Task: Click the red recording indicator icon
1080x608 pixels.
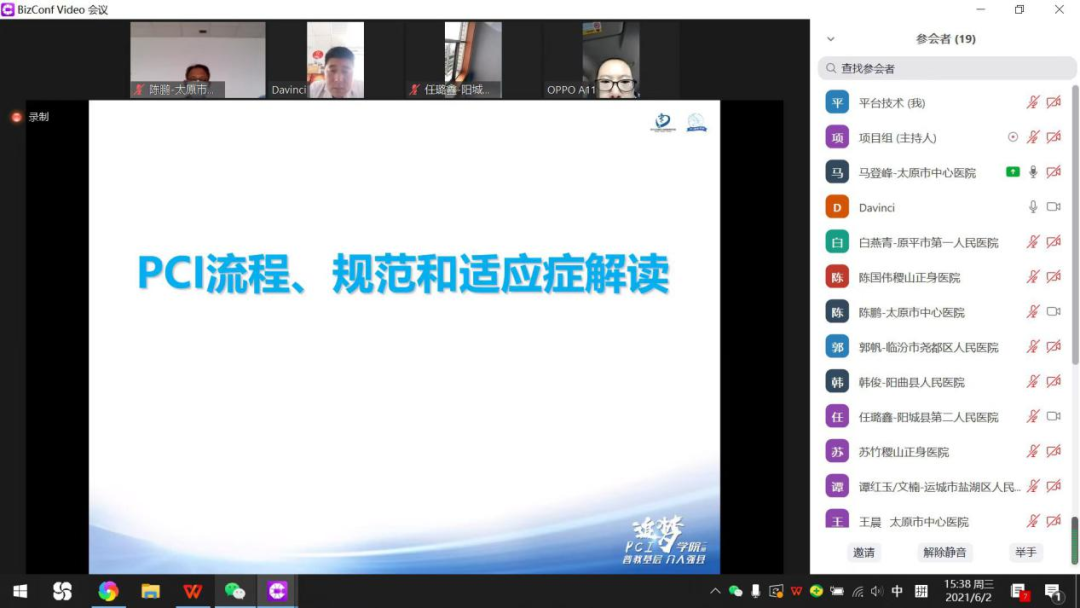Action: [x=16, y=117]
